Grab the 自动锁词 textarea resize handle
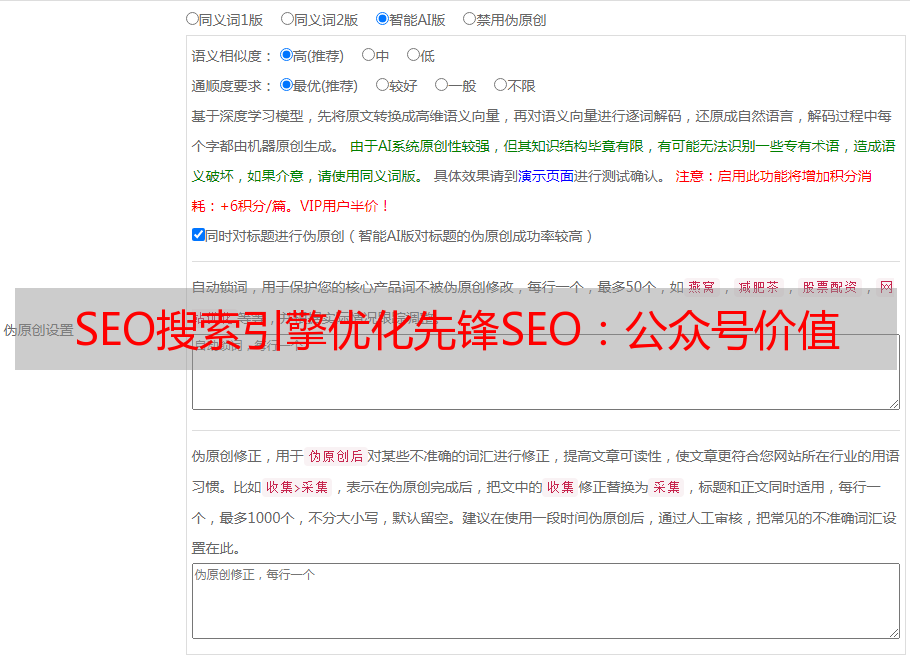Image resolution: width=911 pixels, height=658 pixels. [894, 404]
